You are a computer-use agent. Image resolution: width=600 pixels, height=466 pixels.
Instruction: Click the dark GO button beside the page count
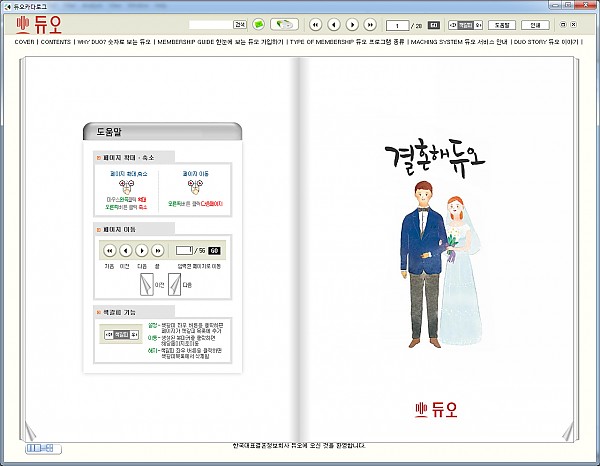click(434, 25)
